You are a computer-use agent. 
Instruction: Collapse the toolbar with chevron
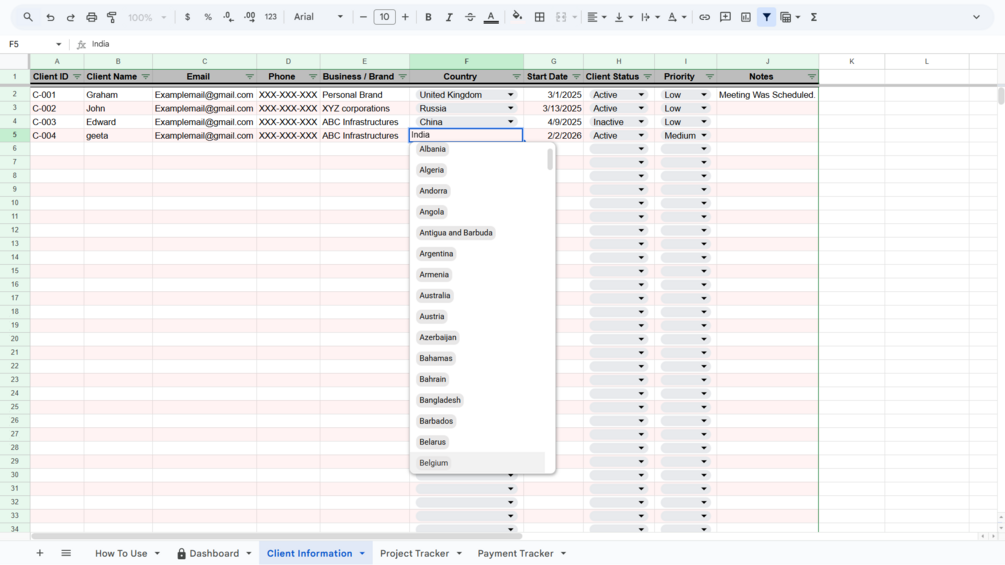(976, 17)
